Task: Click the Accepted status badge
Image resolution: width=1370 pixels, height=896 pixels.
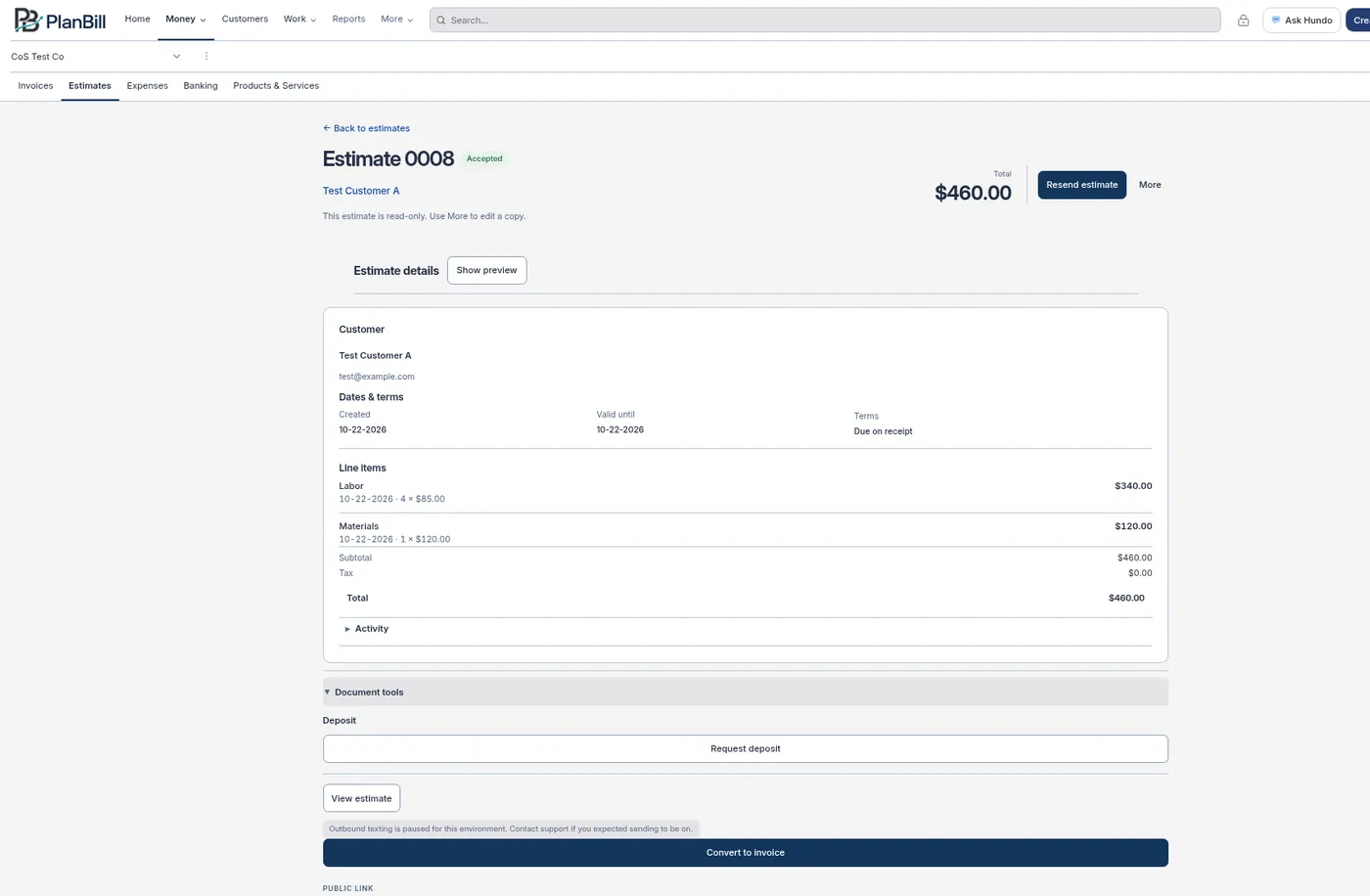Action: [484, 158]
